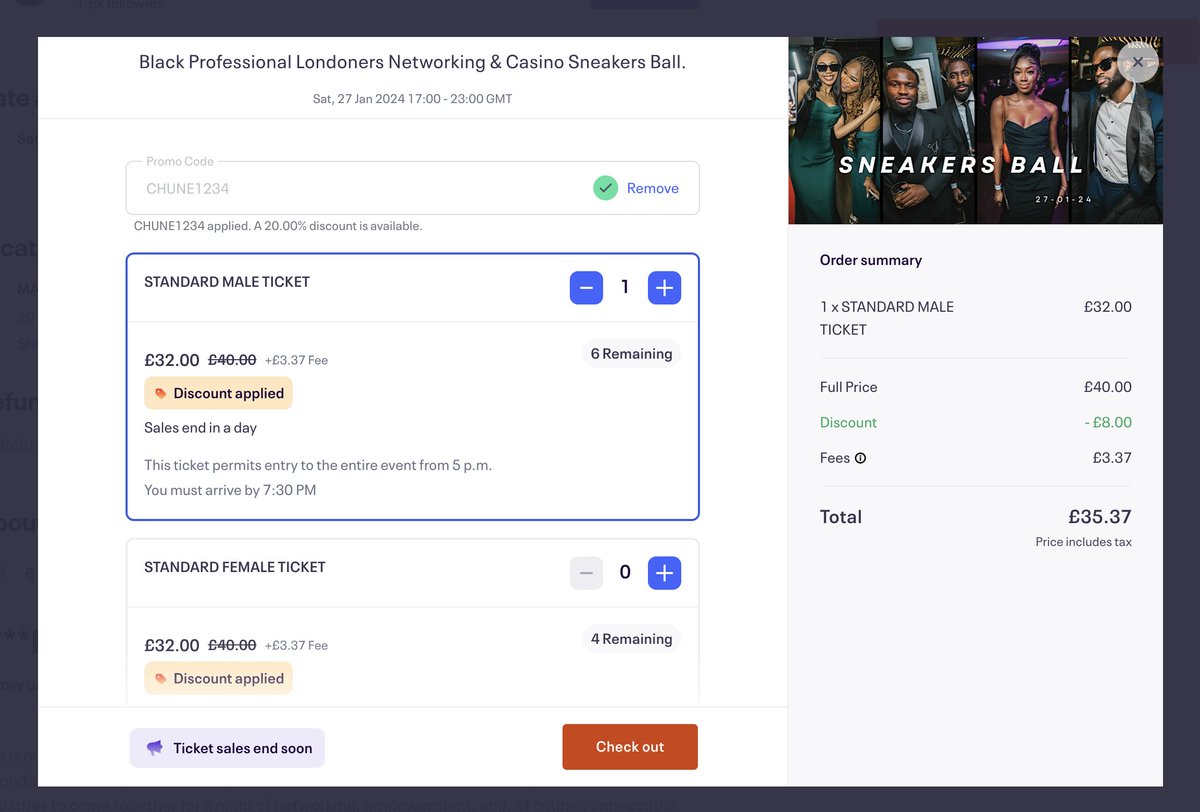This screenshot has width=1200, height=812.
Task: Increase Standard Female Ticket quantity
Action: [x=664, y=573]
